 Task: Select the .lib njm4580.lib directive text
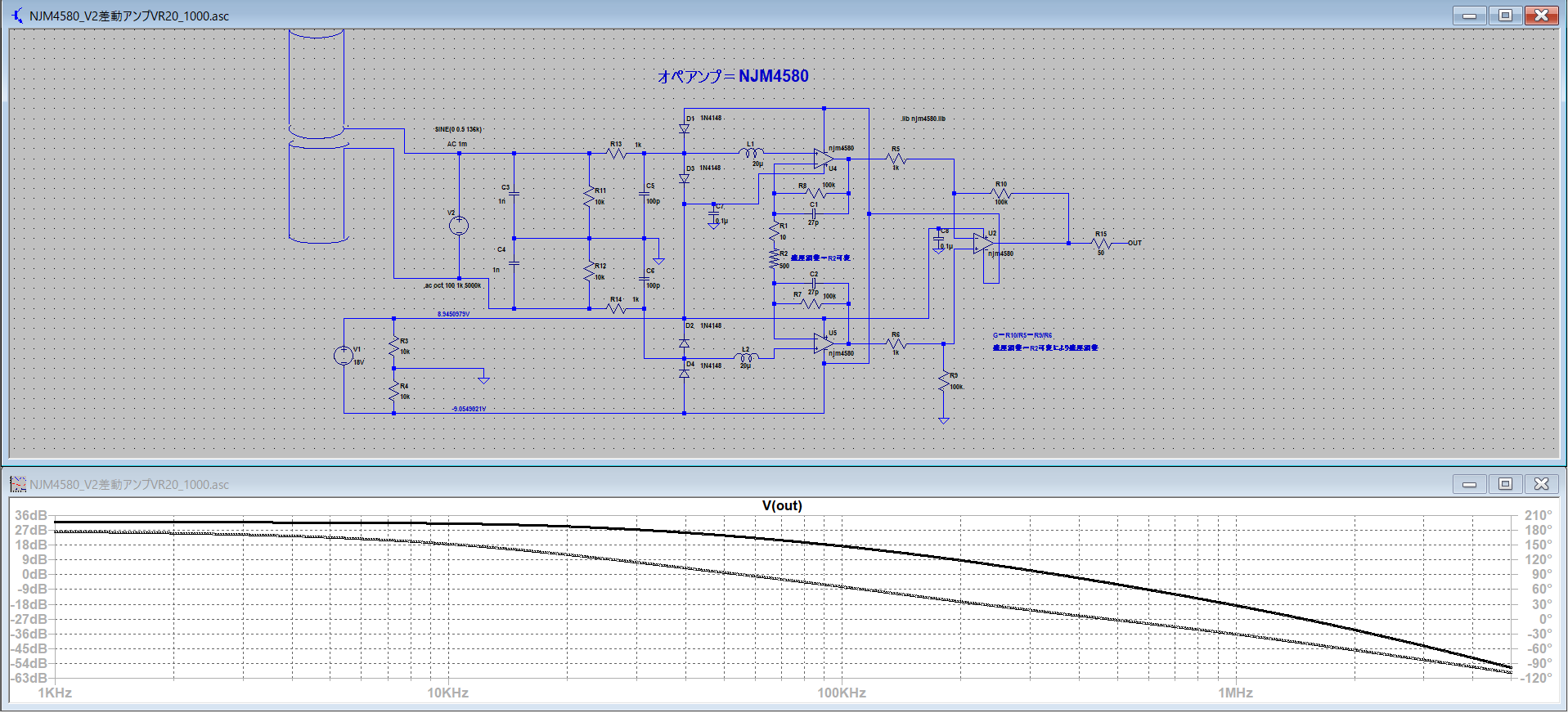click(x=923, y=119)
